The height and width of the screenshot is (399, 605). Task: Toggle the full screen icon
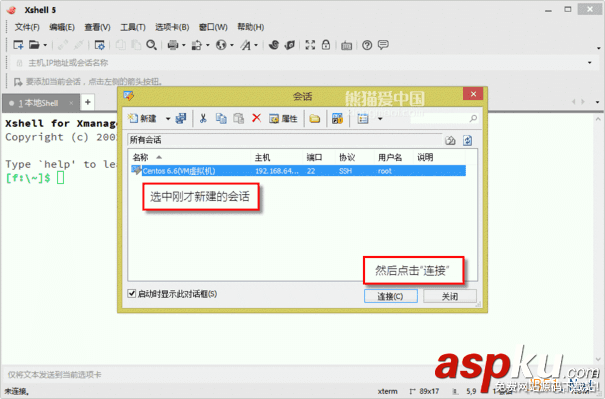310,45
